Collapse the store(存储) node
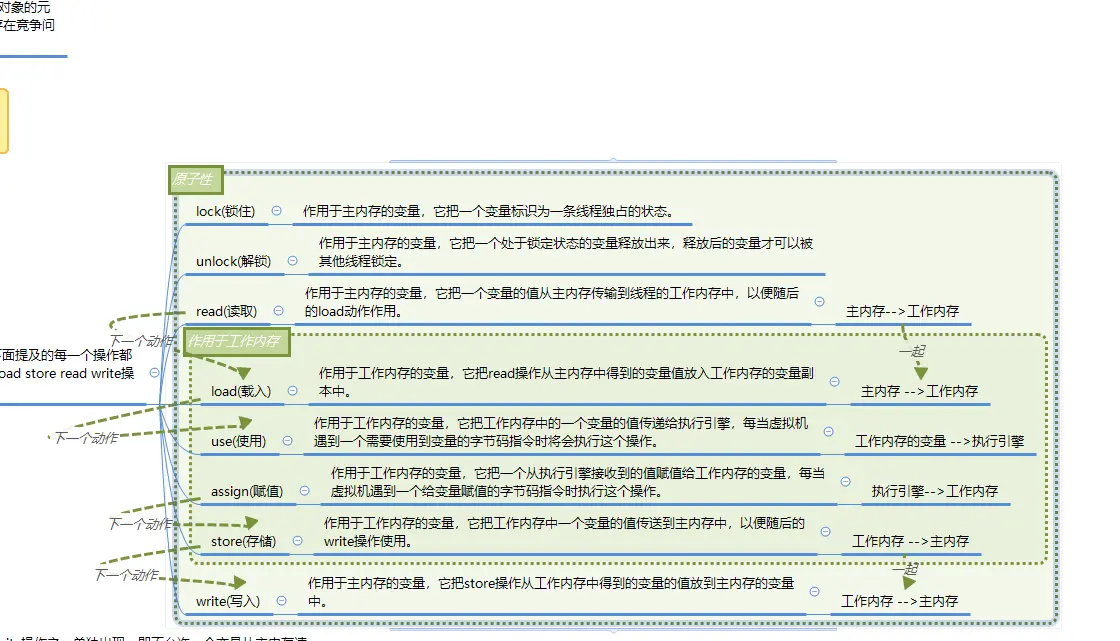This screenshot has height=641, width=1120. pyautogui.click(x=297, y=541)
